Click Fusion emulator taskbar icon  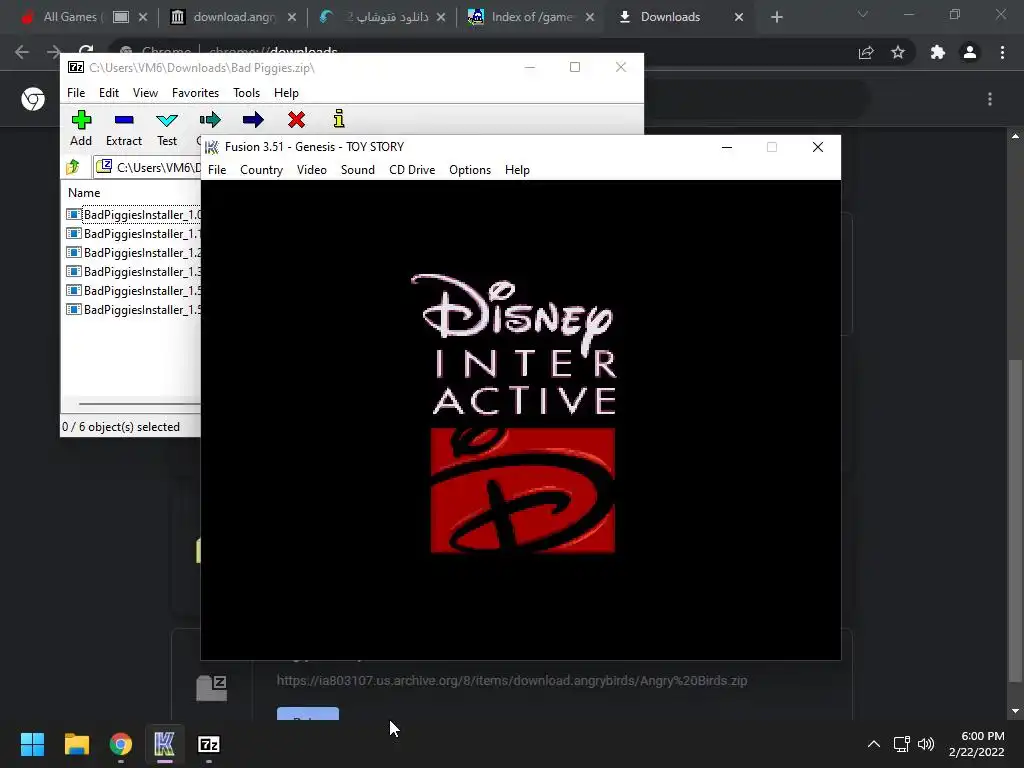[x=165, y=744]
